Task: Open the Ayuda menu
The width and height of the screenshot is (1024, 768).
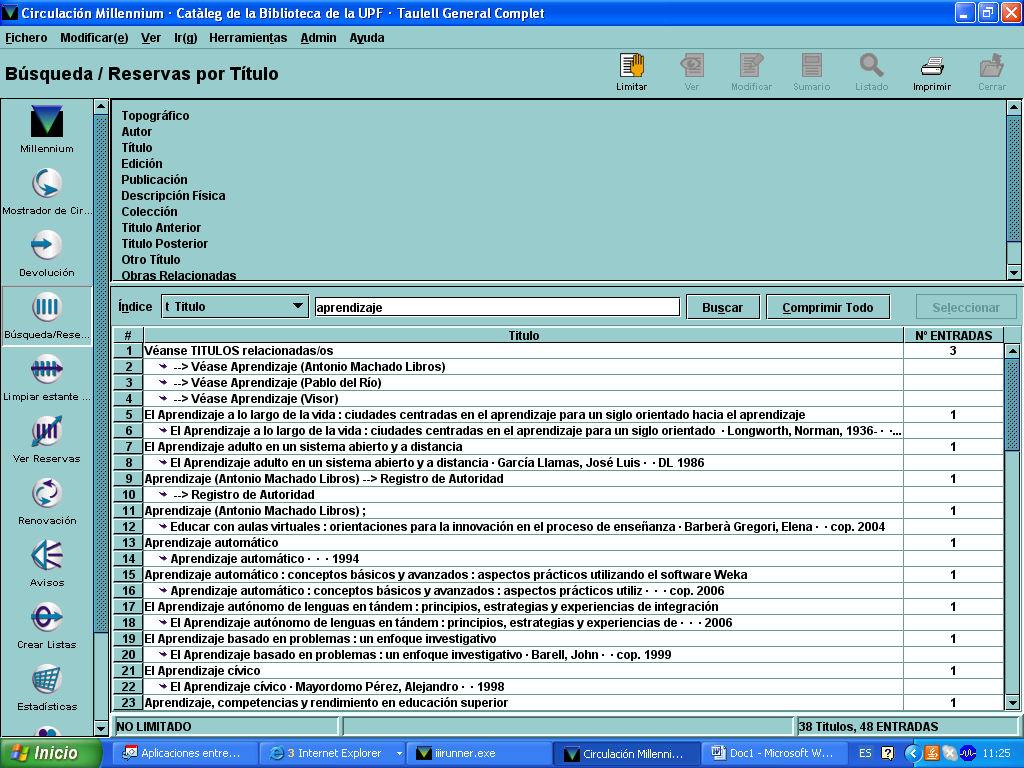Action: tap(366, 38)
